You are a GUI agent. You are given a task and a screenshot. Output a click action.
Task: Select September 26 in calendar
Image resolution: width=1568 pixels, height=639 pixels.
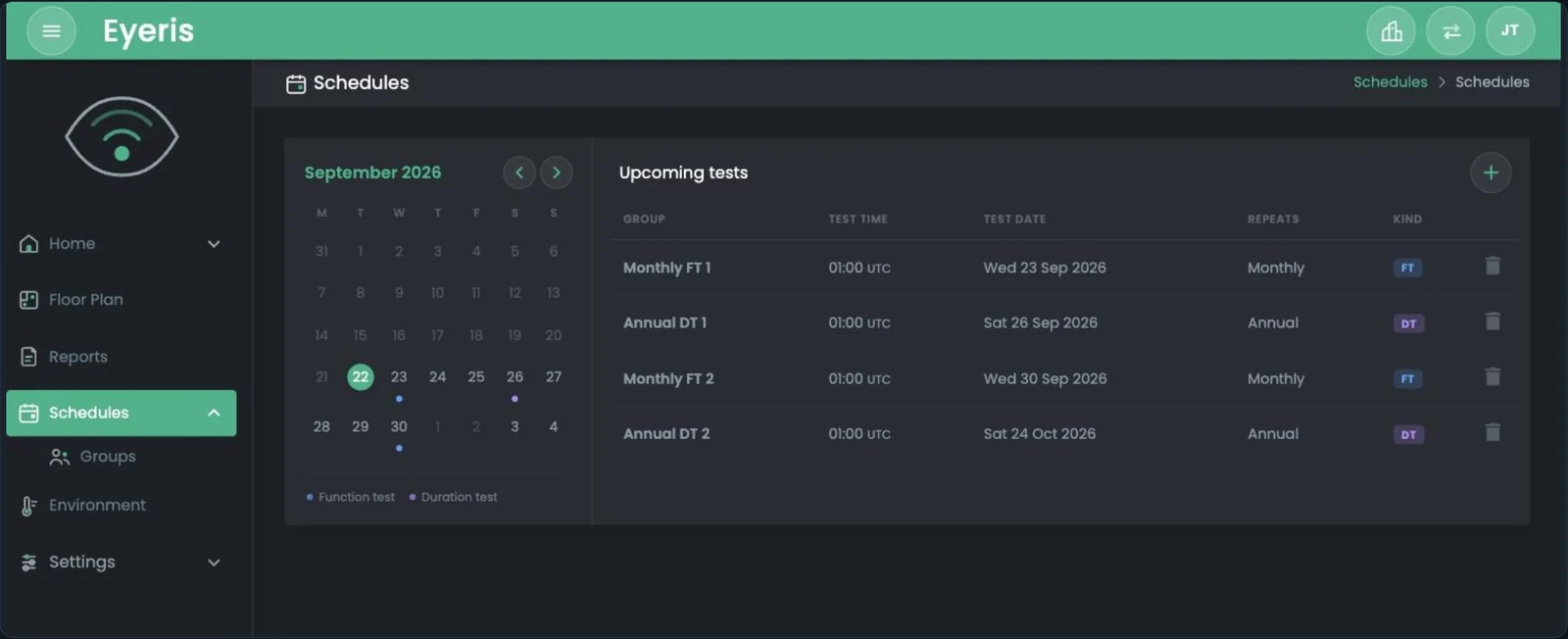pos(514,376)
